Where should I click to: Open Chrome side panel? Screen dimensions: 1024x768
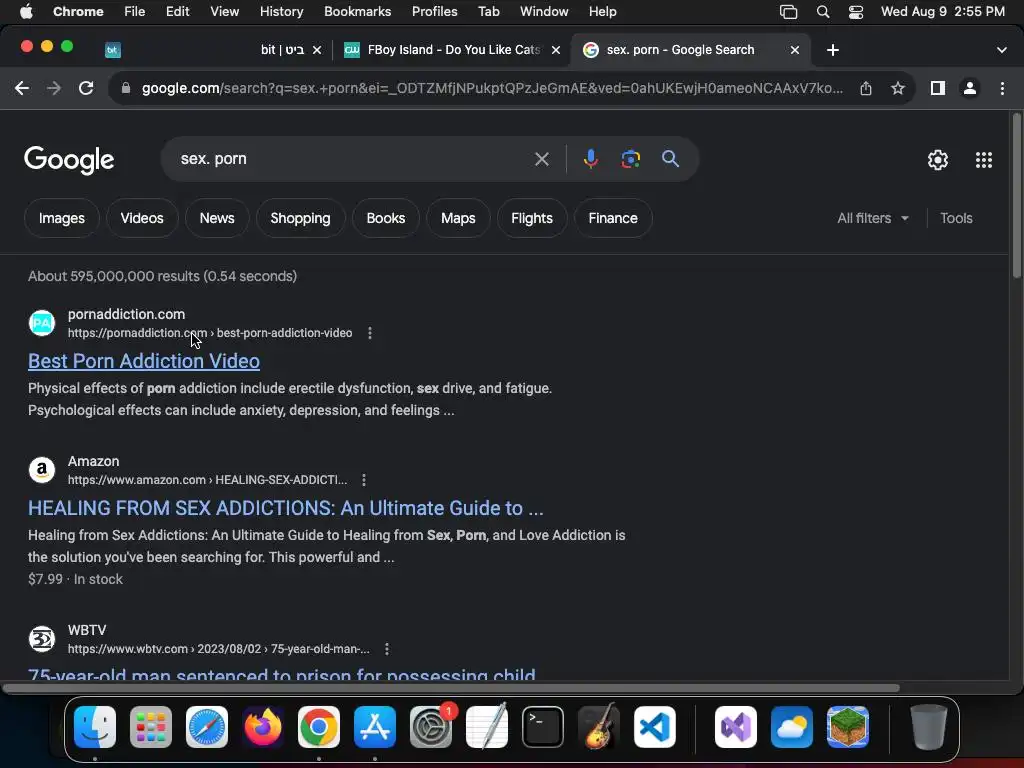pos(938,88)
